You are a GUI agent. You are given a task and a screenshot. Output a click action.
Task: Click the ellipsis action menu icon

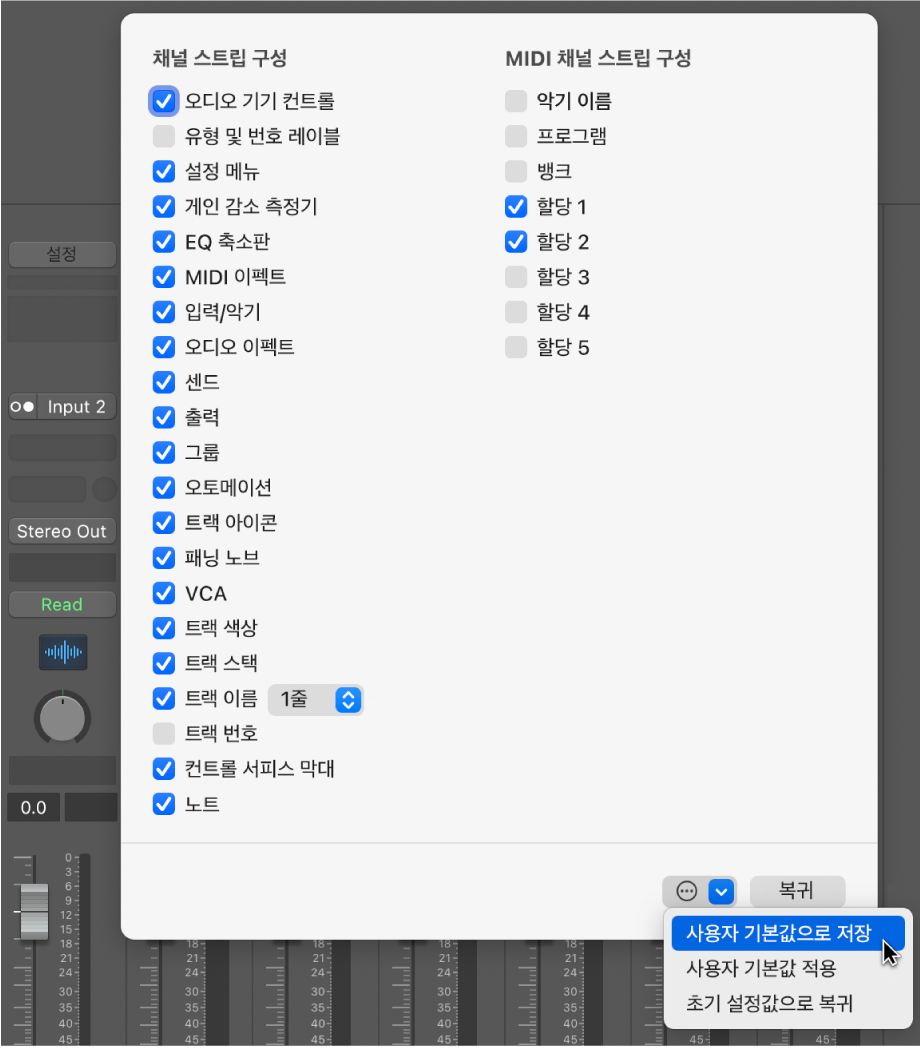[686, 891]
